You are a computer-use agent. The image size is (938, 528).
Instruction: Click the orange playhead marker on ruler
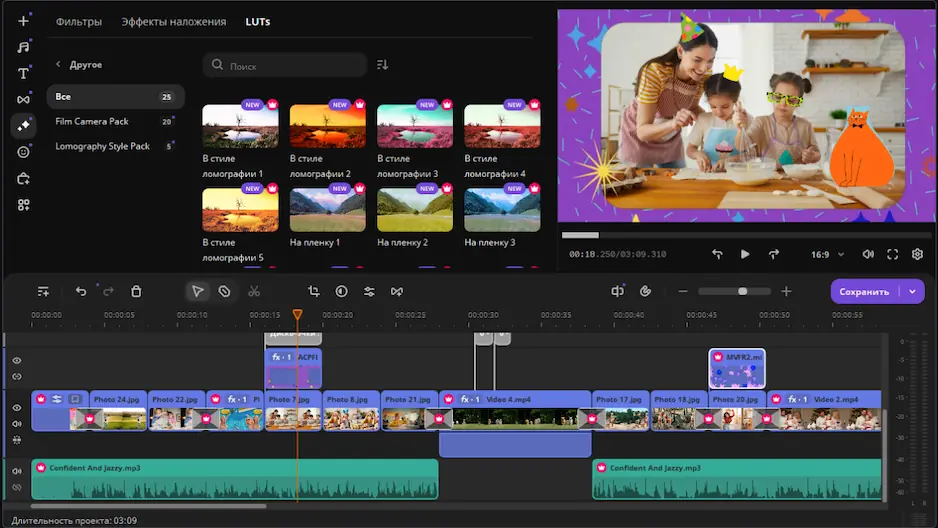coord(297,314)
